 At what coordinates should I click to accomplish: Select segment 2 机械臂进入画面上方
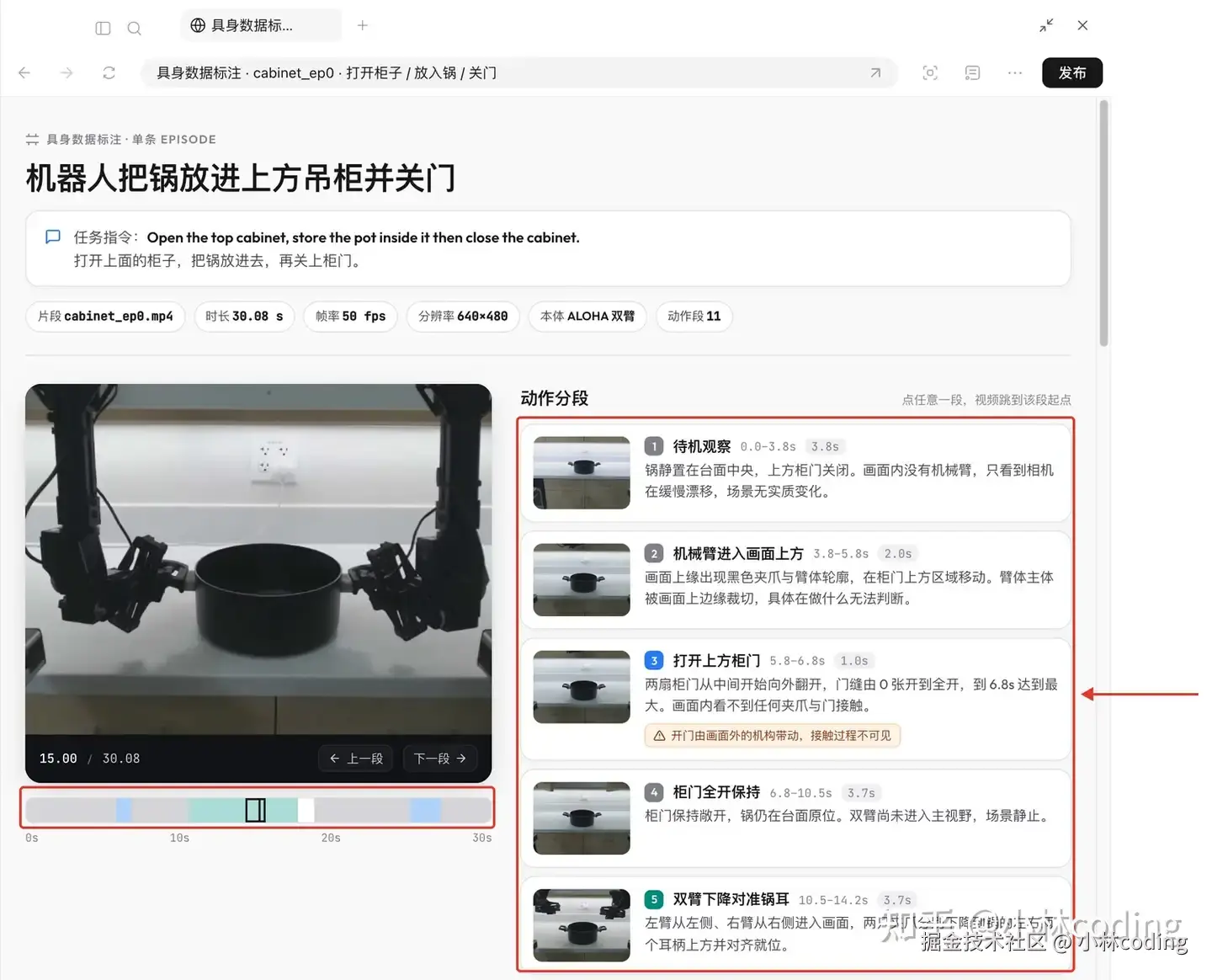tap(795, 579)
